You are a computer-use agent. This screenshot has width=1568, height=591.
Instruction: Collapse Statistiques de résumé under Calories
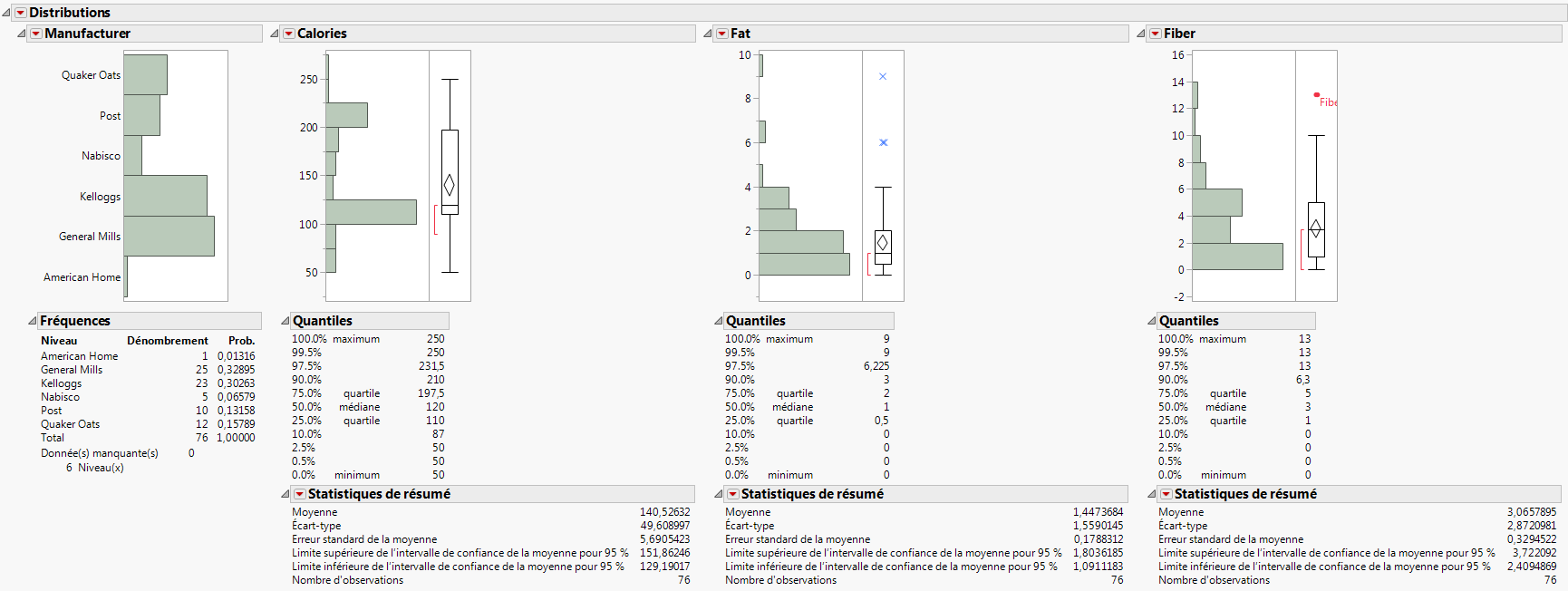(x=286, y=494)
